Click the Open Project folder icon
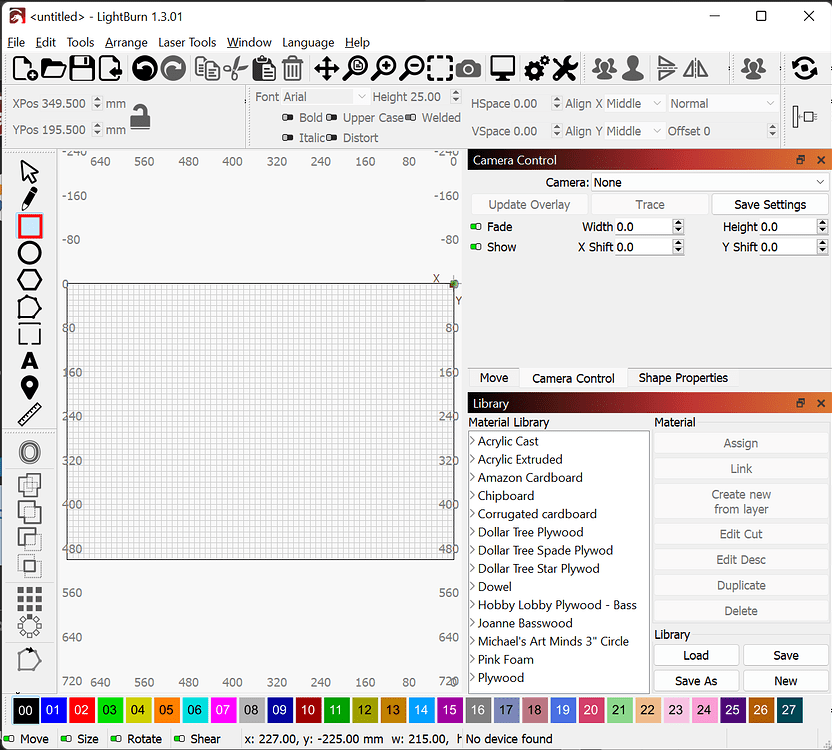Screen dimensions: 832x750 53,68
